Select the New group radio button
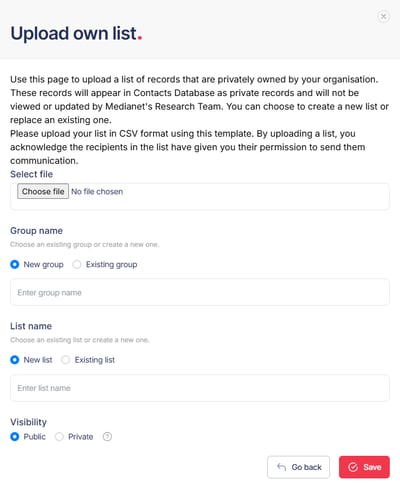 point(15,264)
